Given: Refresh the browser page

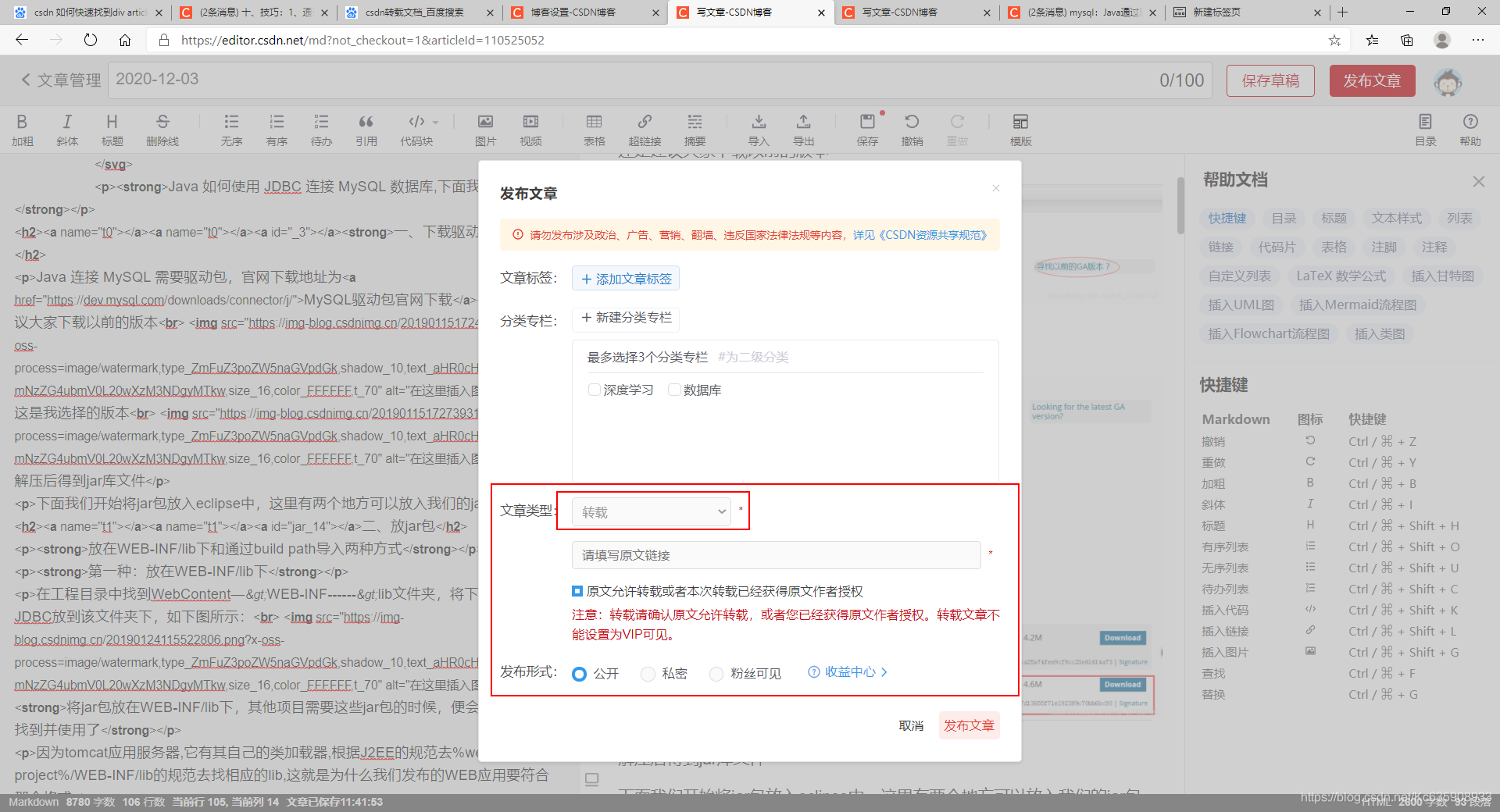Looking at the screenshot, I should 91,40.
